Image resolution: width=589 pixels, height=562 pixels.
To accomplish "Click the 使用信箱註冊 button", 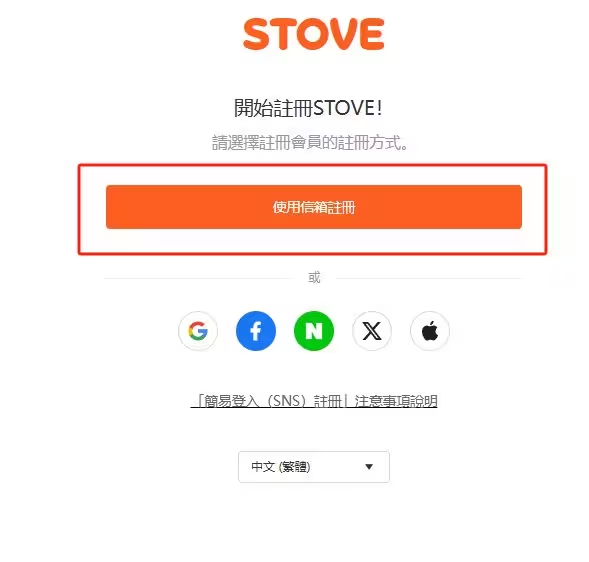I will coord(314,207).
